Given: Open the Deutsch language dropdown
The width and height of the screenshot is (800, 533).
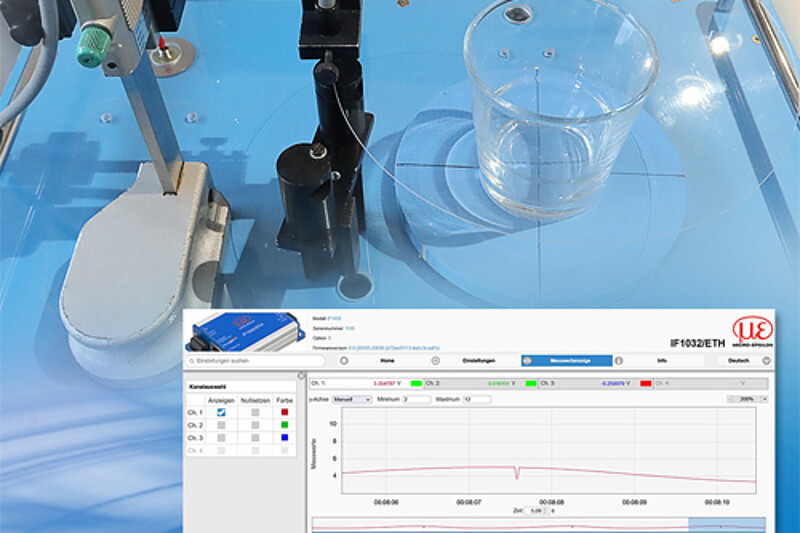Looking at the screenshot, I should click(744, 360).
